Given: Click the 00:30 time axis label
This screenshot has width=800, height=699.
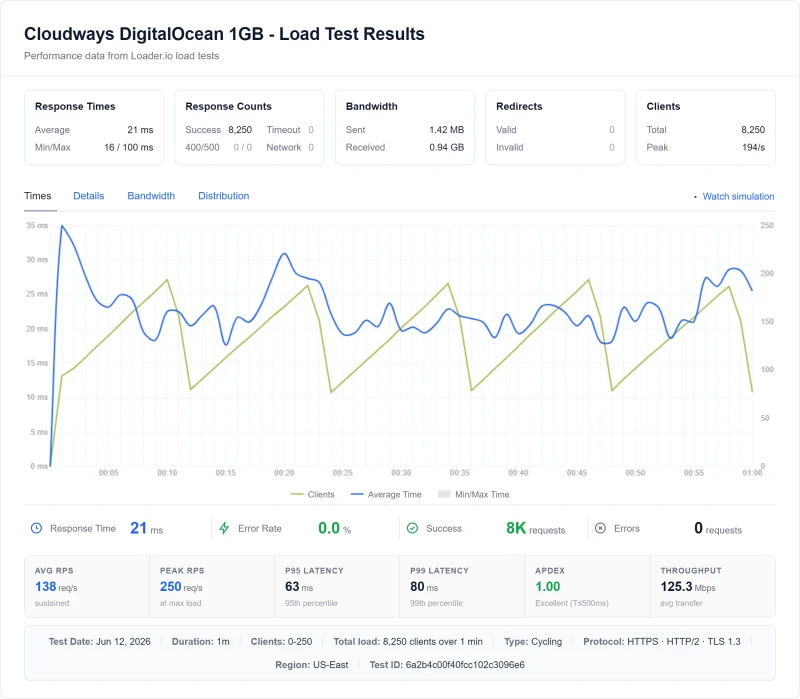Looking at the screenshot, I should coord(401,473).
